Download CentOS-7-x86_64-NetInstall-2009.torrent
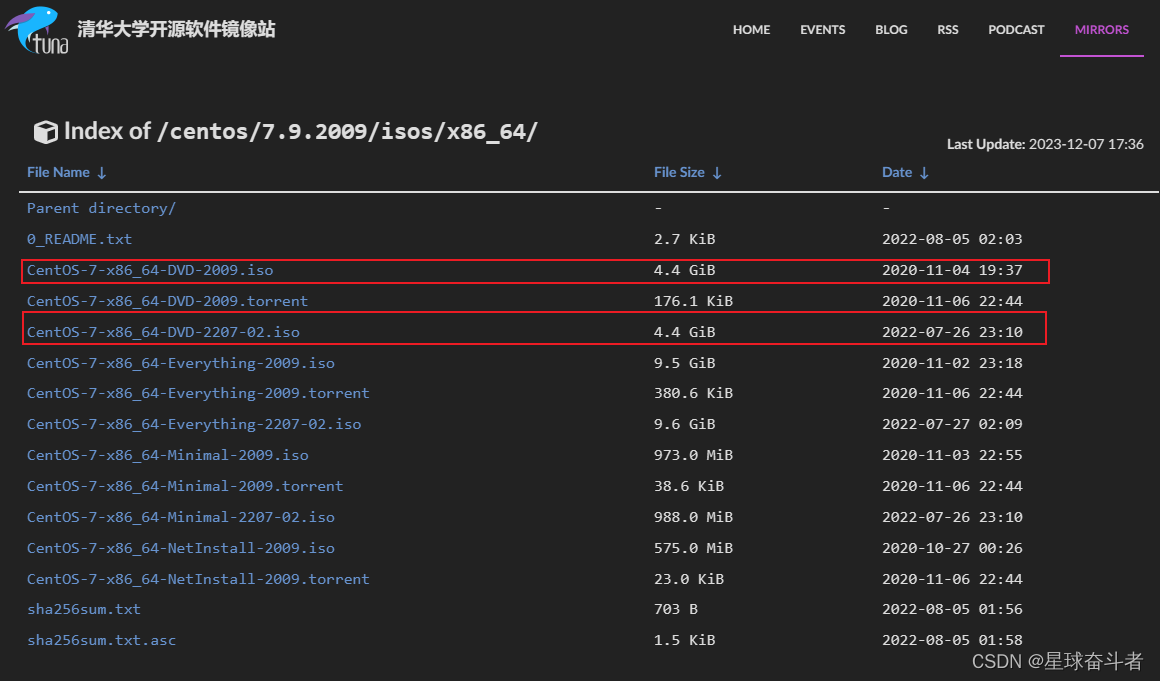This screenshot has width=1160, height=681. coord(198,579)
